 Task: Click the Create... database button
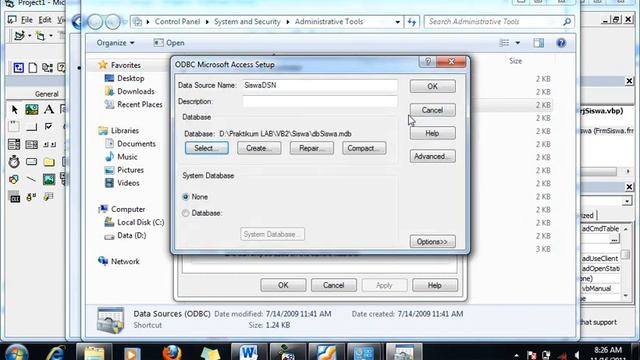point(259,148)
